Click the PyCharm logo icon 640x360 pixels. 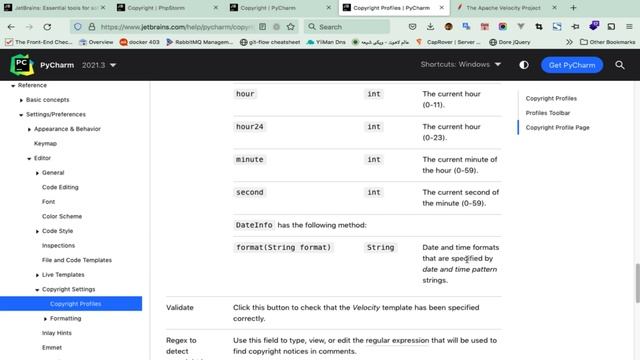[x=22, y=65]
